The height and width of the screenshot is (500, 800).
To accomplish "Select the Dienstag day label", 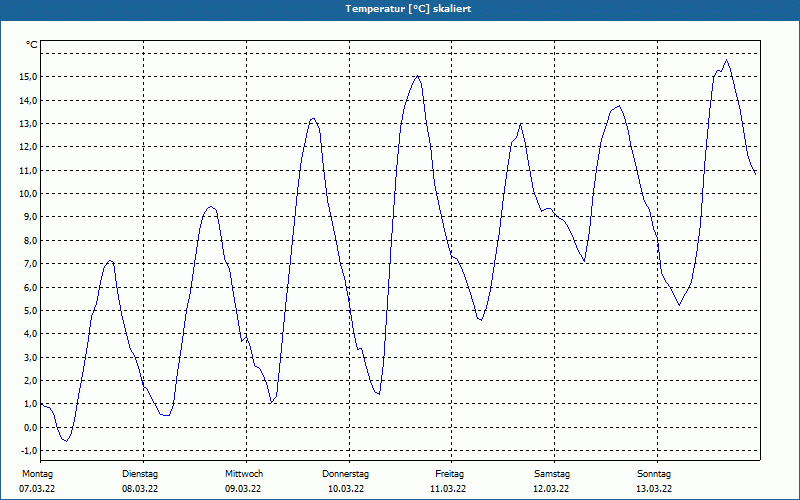I will tap(140, 474).
